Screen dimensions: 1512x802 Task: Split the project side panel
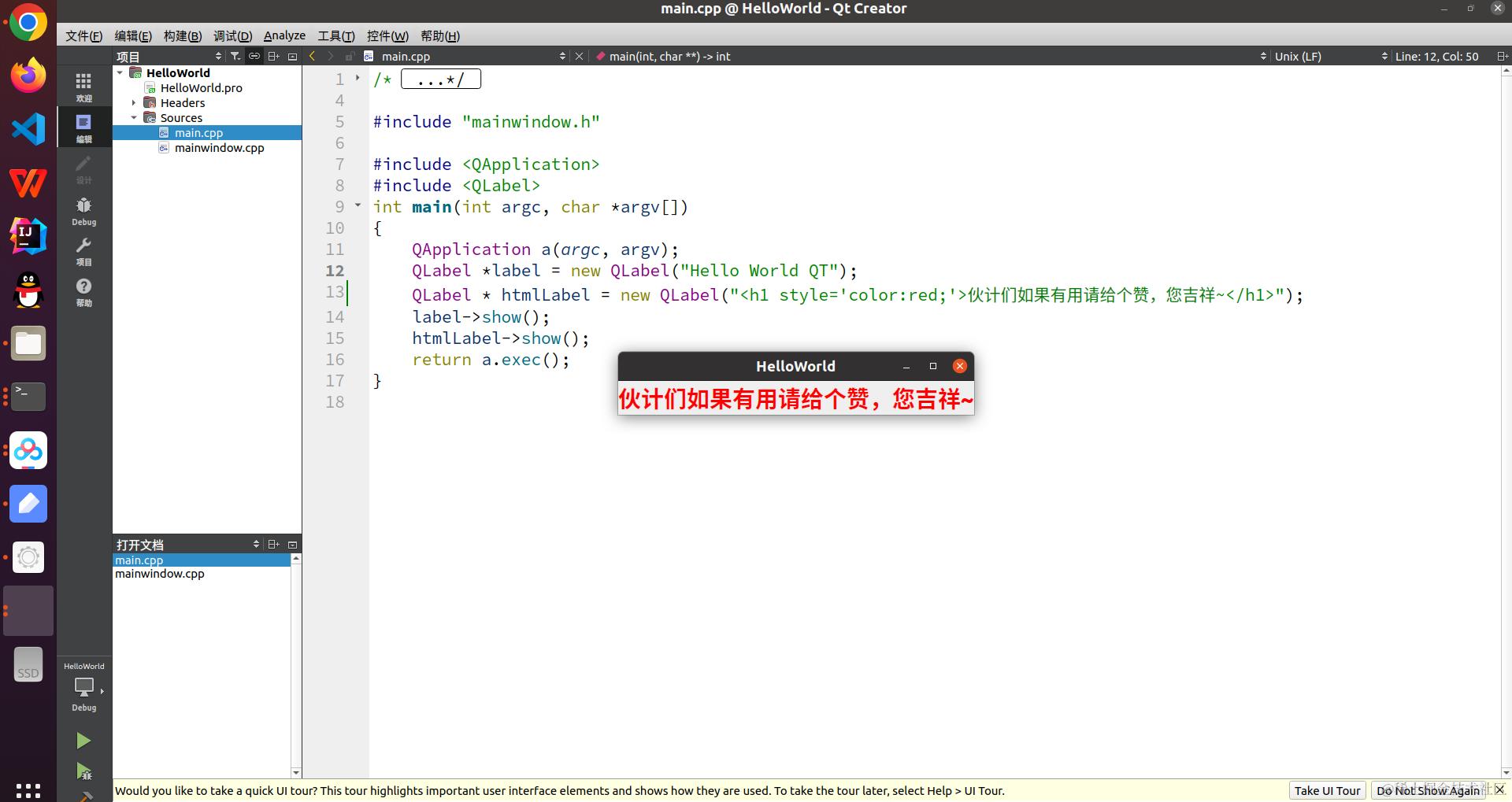coord(273,56)
